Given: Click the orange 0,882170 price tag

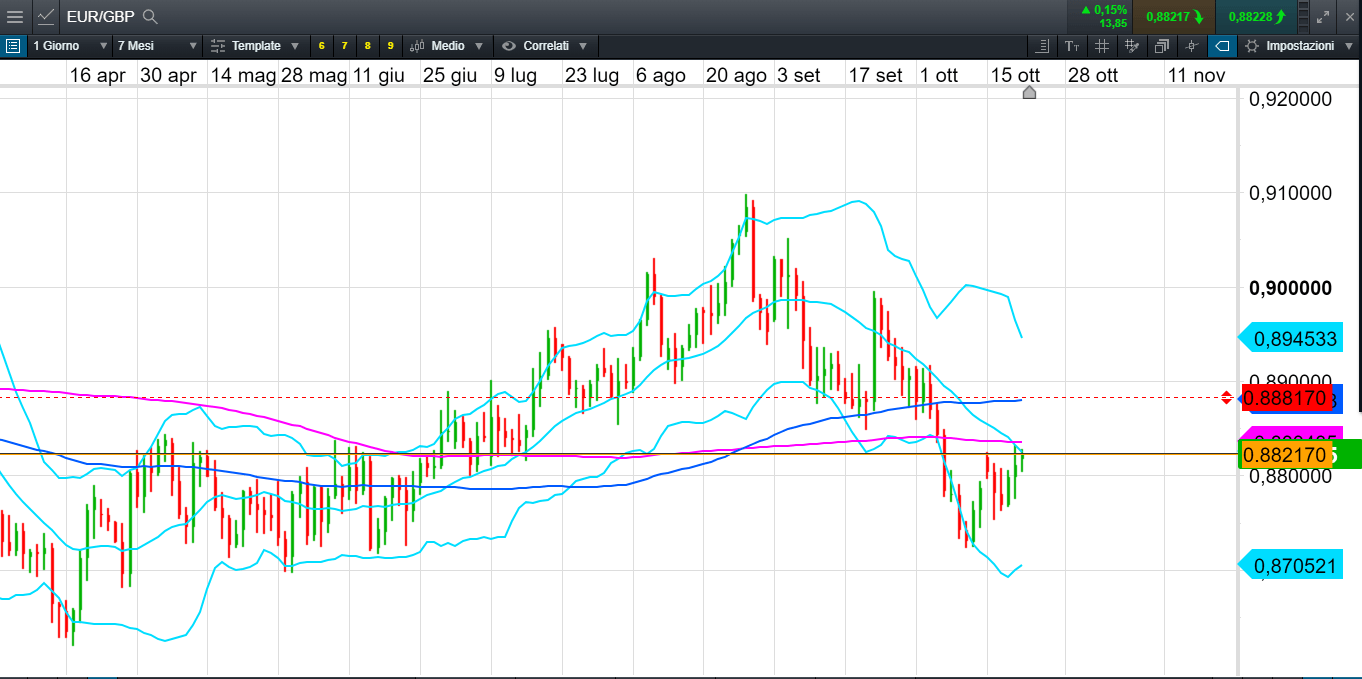Looking at the screenshot, I should [x=1286, y=455].
